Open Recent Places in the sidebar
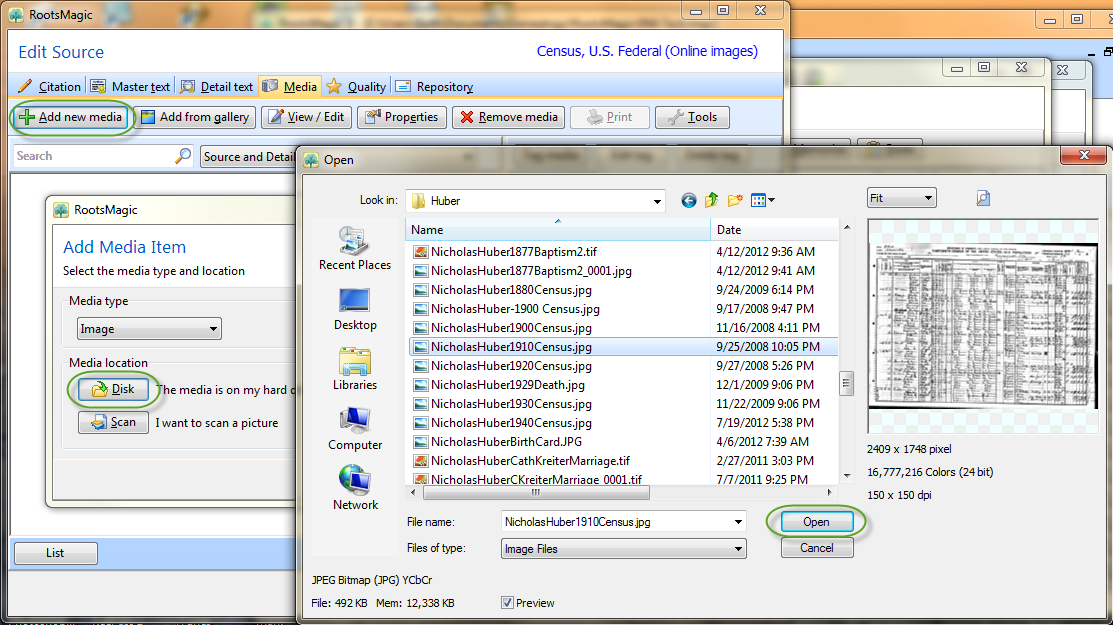This screenshot has width=1113, height=625. tap(355, 249)
